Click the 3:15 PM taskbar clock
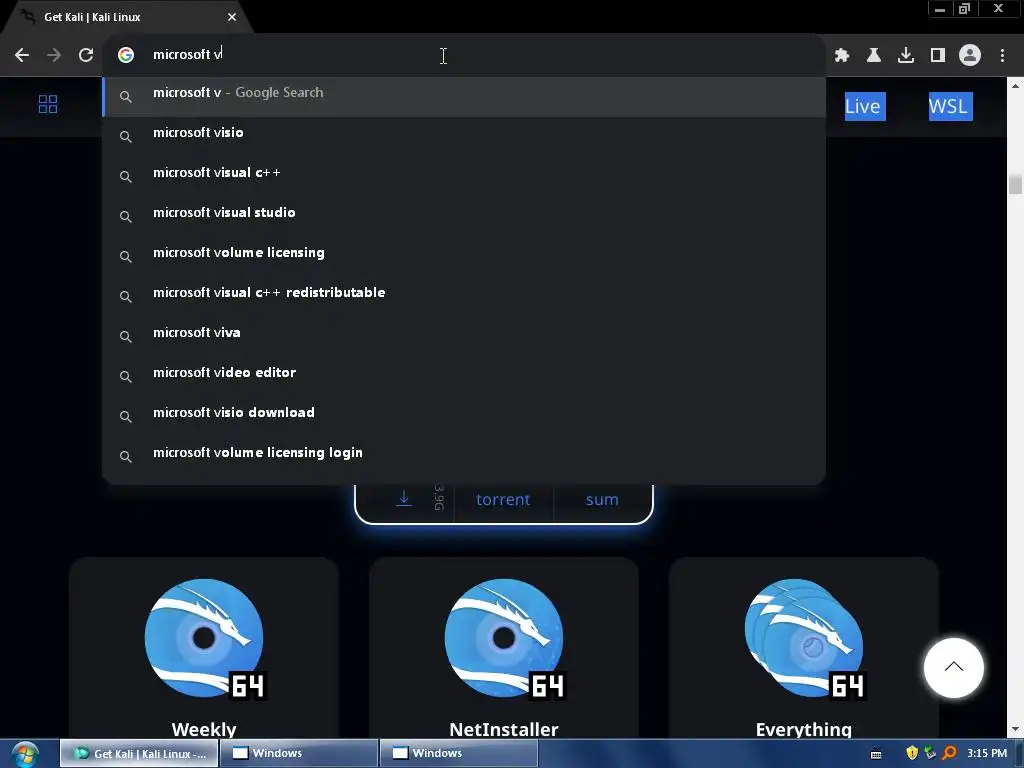Viewport: 1024px width, 768px height. click(x=987, y=753)
